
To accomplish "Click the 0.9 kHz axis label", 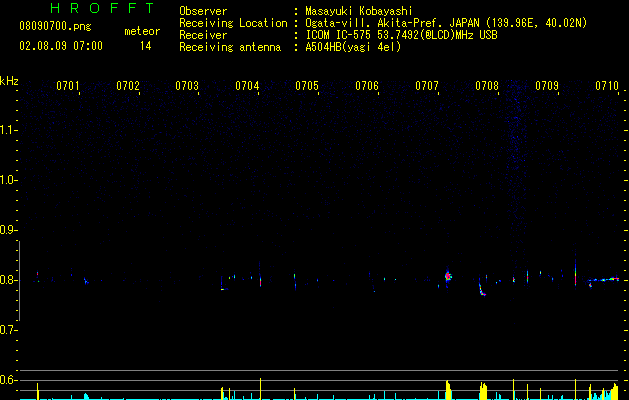I will (x=8, y=229).
